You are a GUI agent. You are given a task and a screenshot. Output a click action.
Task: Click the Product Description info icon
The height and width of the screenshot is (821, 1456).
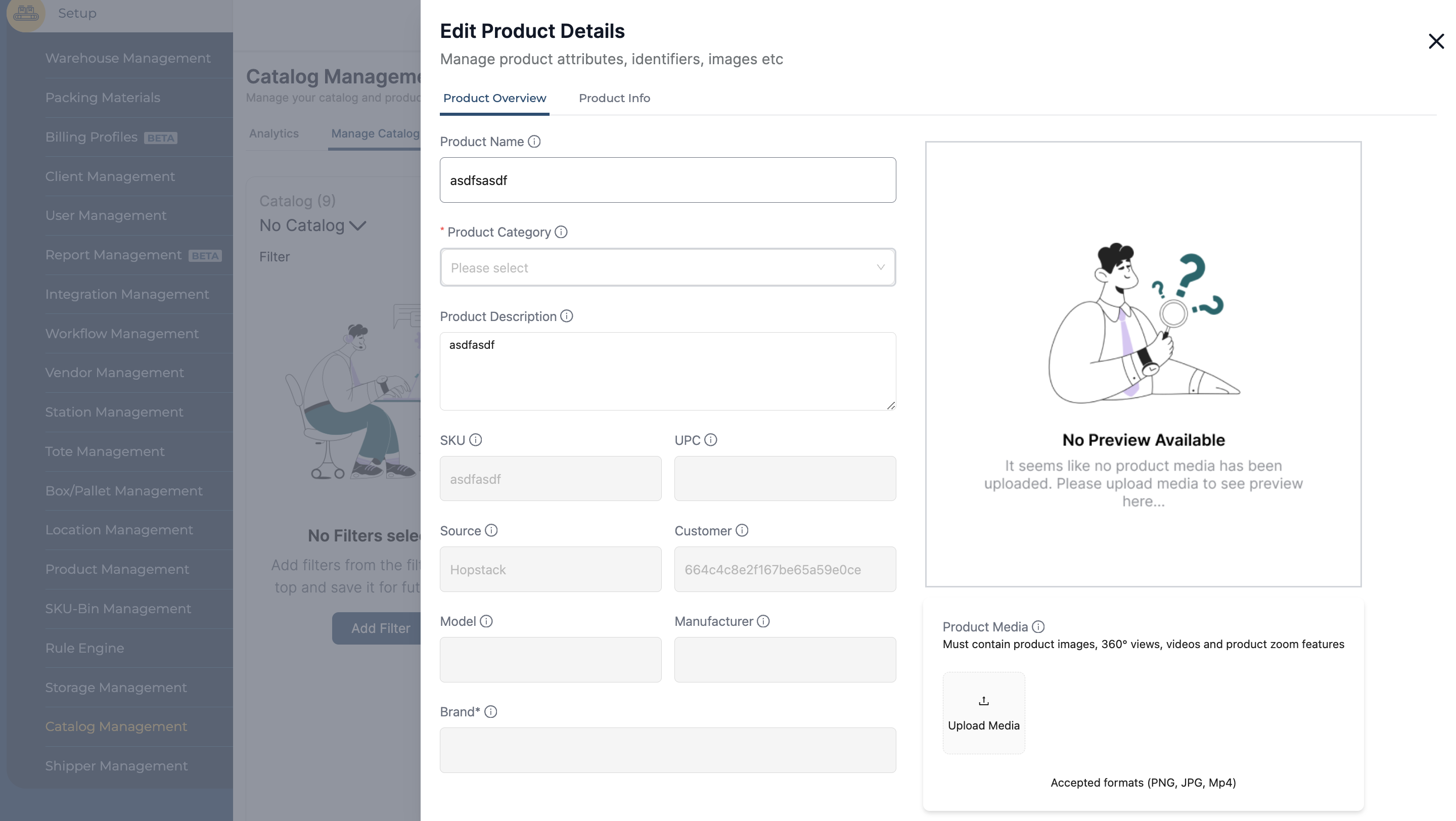click(566, 316)
